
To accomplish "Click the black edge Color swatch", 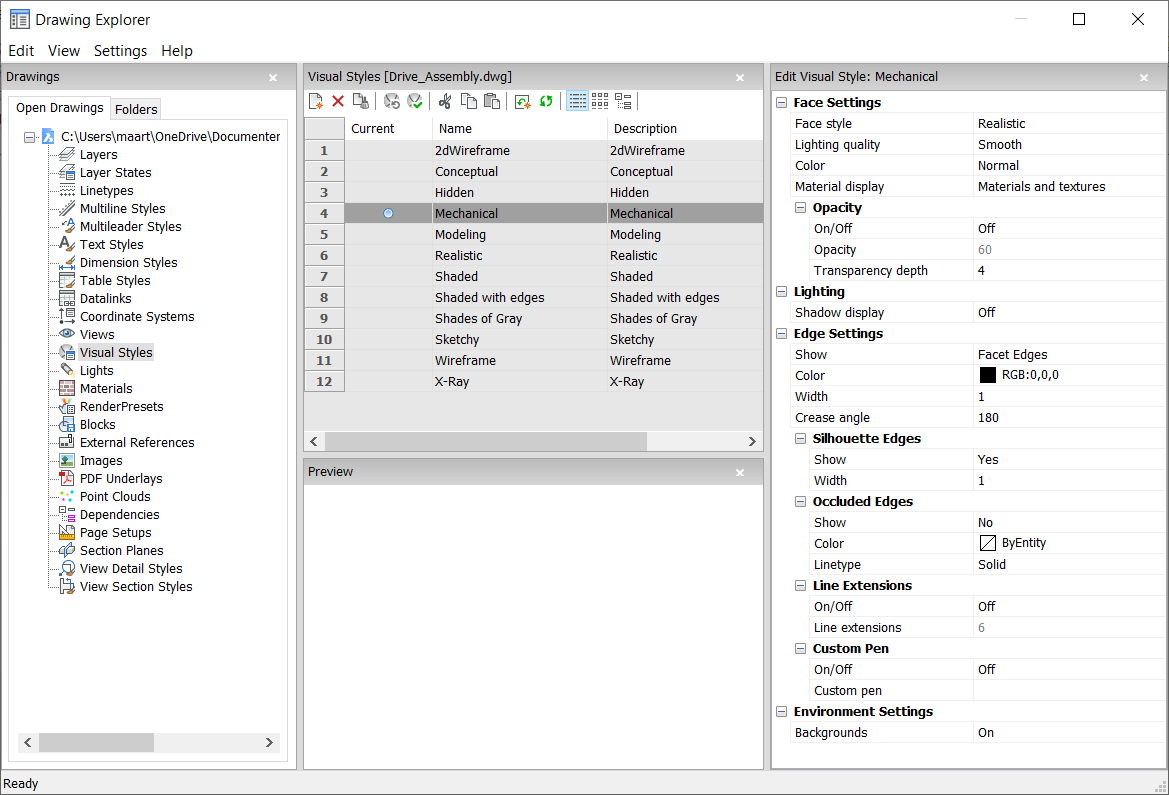I will coord(987,376).
